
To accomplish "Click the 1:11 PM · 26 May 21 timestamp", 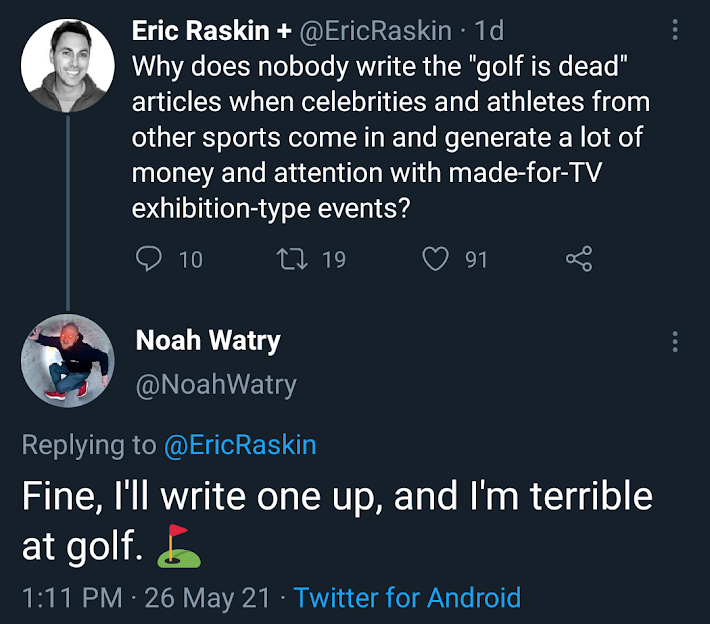I will tap(146, 598).
